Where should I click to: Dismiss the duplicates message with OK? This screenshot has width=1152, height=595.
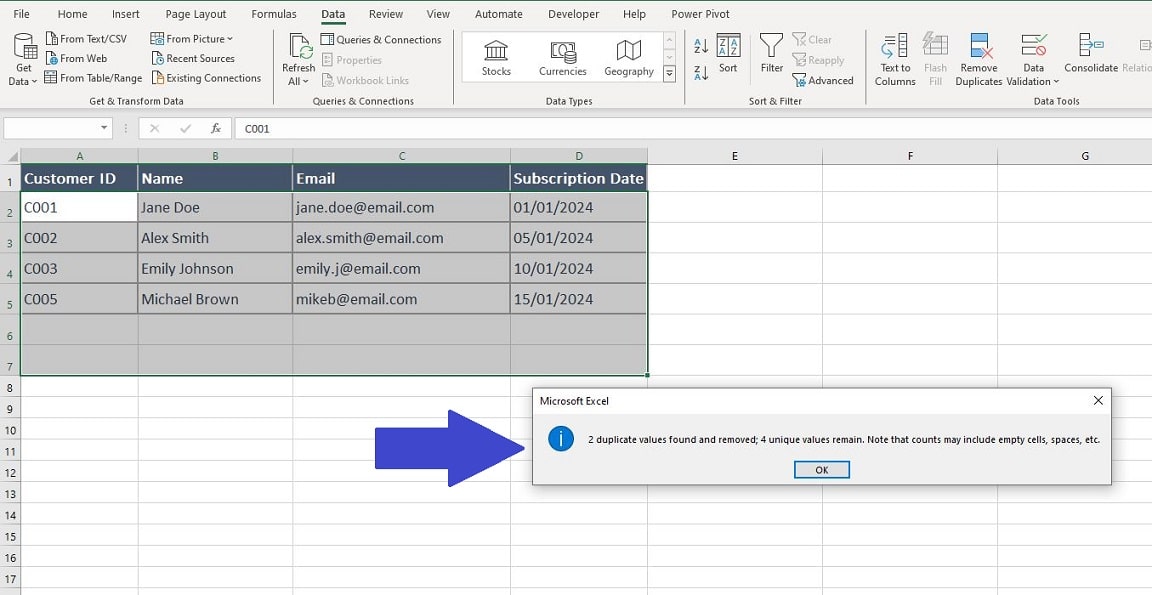(x=821, y=469)
